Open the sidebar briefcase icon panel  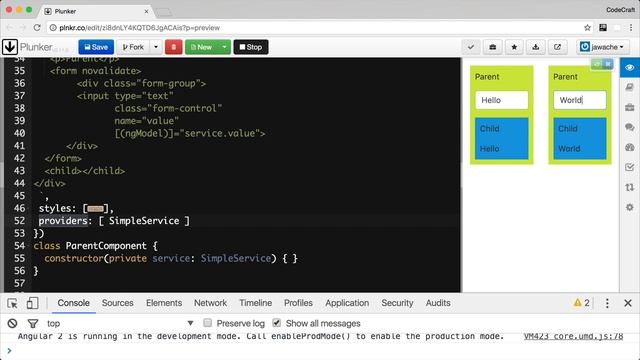click(629, 107)
